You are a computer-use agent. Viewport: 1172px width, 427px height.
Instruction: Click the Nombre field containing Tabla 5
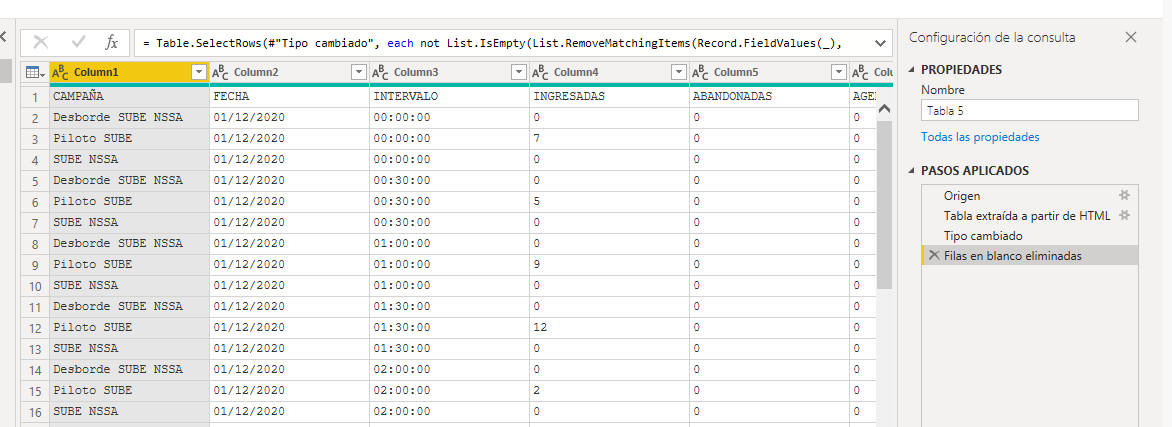pos(1030,111)
